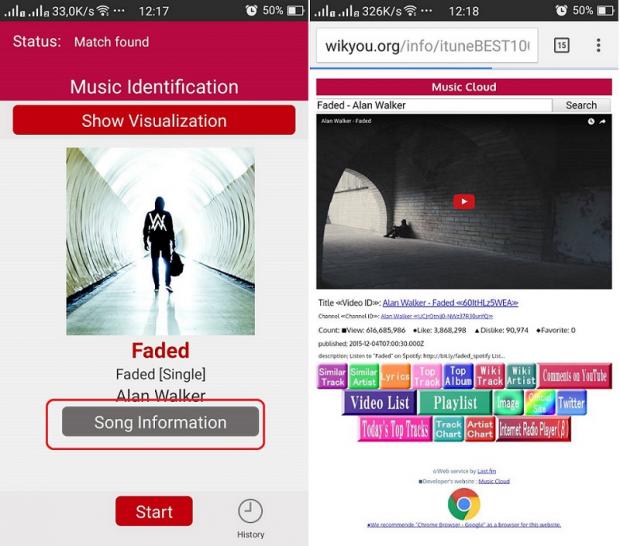Image resolution: width=620 pixels, height=546 pixels.
Task: Tap the video share arrow icon
Action: pos(602,121)
